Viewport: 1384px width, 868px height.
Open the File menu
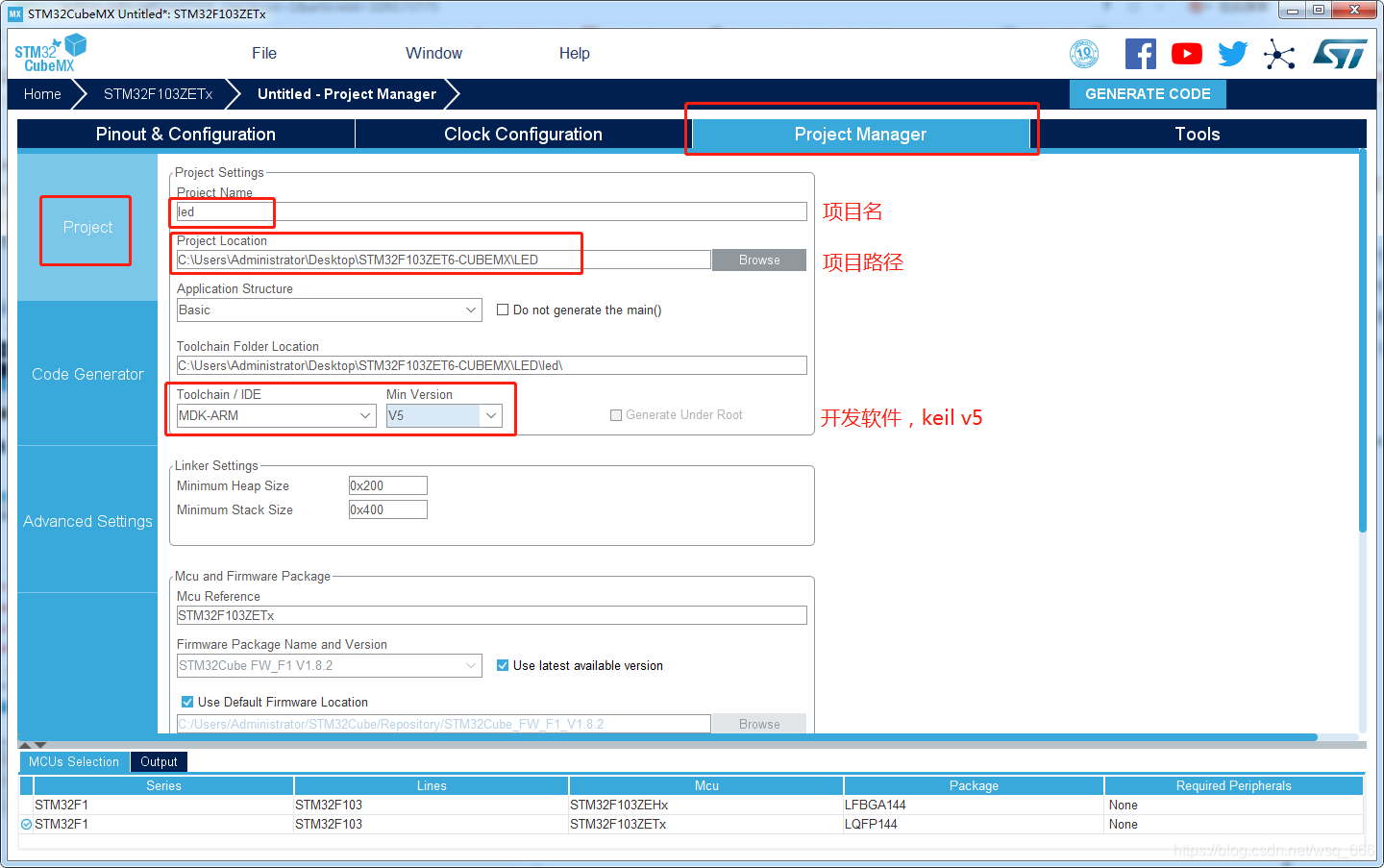pos(264,54)
